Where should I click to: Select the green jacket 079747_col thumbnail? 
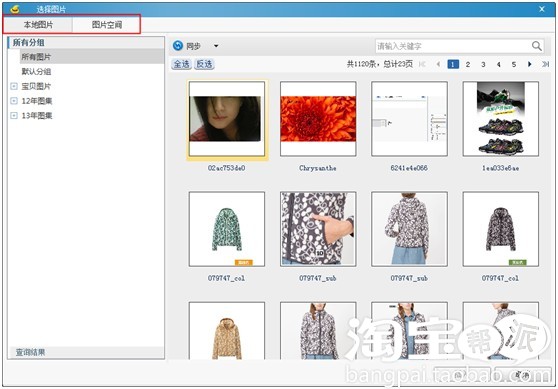[x=227, y=229]
